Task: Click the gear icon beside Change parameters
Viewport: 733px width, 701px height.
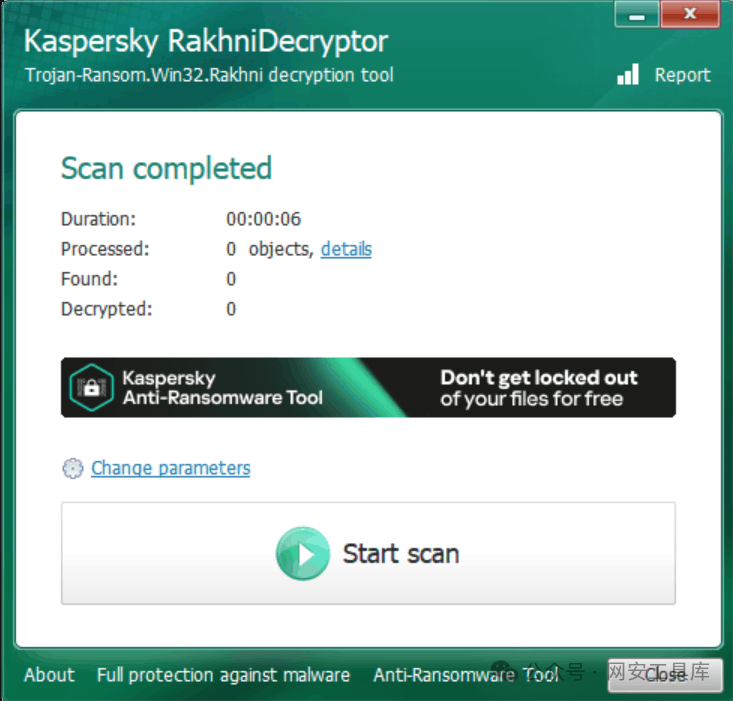Action: (72, 468)
